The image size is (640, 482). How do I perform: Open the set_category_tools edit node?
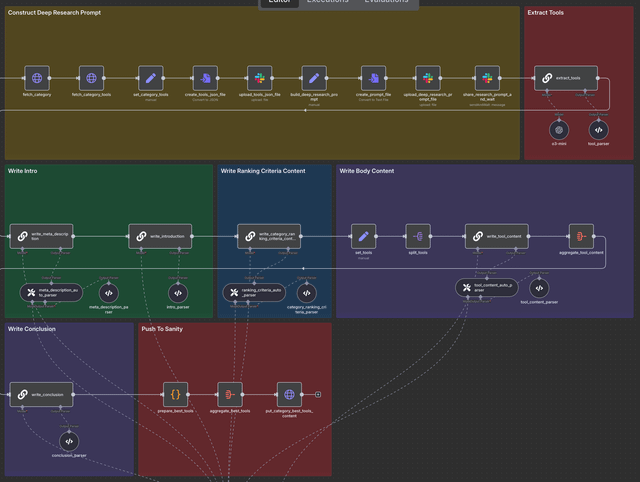(151, 78)
